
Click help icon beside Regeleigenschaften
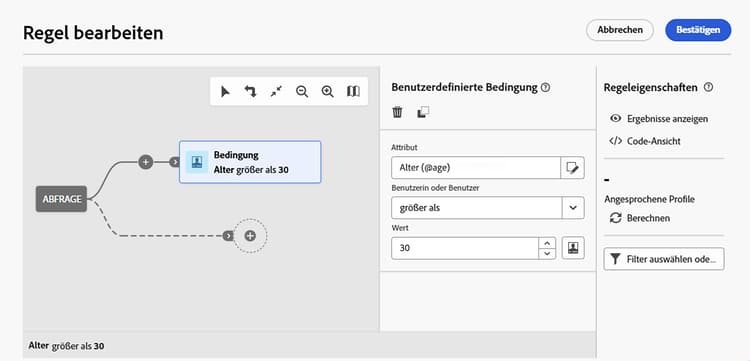[x=708, y=88]
